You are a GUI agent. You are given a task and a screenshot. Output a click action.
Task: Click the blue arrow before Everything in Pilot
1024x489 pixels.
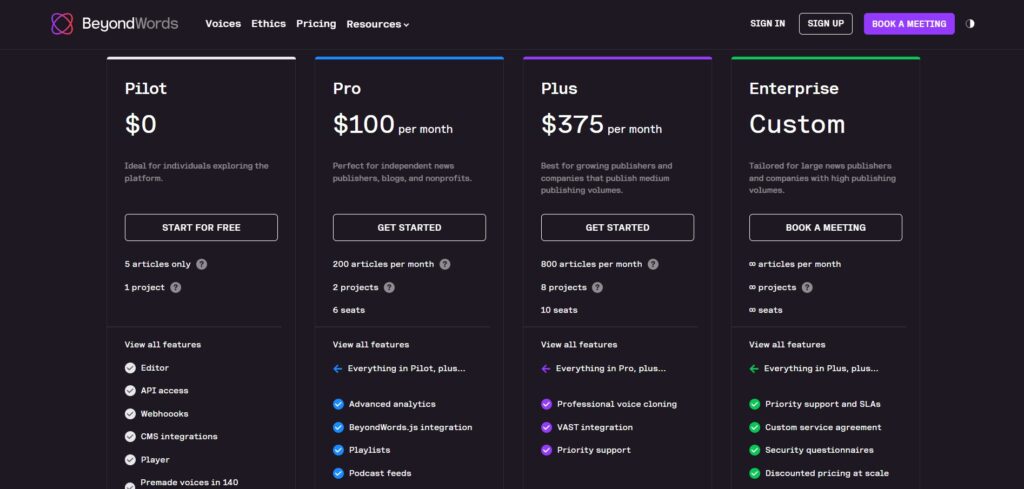(338, 369)
